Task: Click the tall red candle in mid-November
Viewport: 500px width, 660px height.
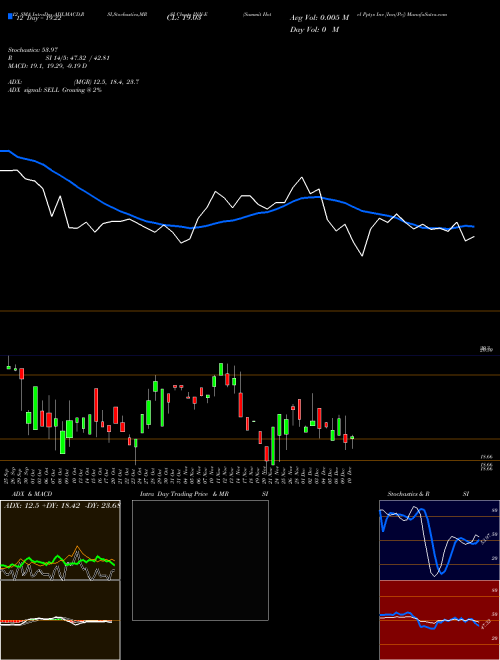Action: click(x=241, y=405)
